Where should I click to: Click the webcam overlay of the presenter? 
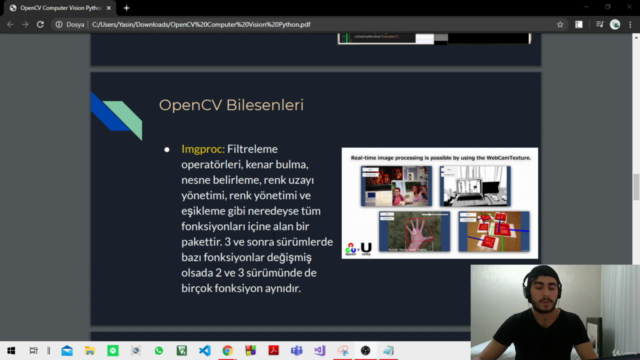coord(555,312)
